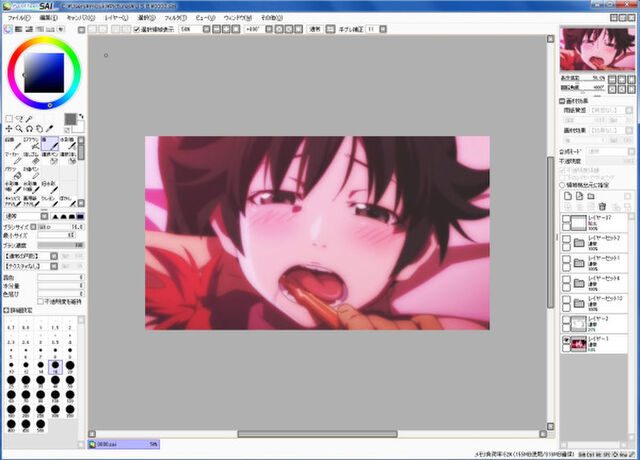Open the ファイル (File) menu
This screenshot has width=640, height=460.
pos(19,18)
